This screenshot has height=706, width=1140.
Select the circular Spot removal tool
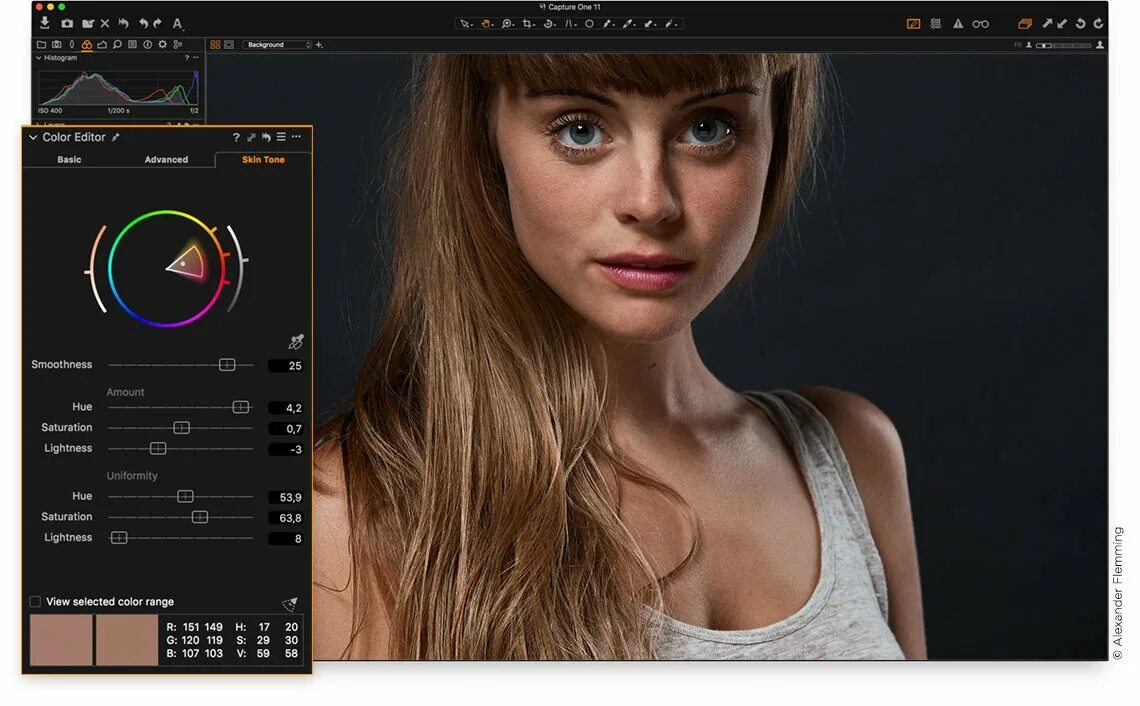(589, 24)
